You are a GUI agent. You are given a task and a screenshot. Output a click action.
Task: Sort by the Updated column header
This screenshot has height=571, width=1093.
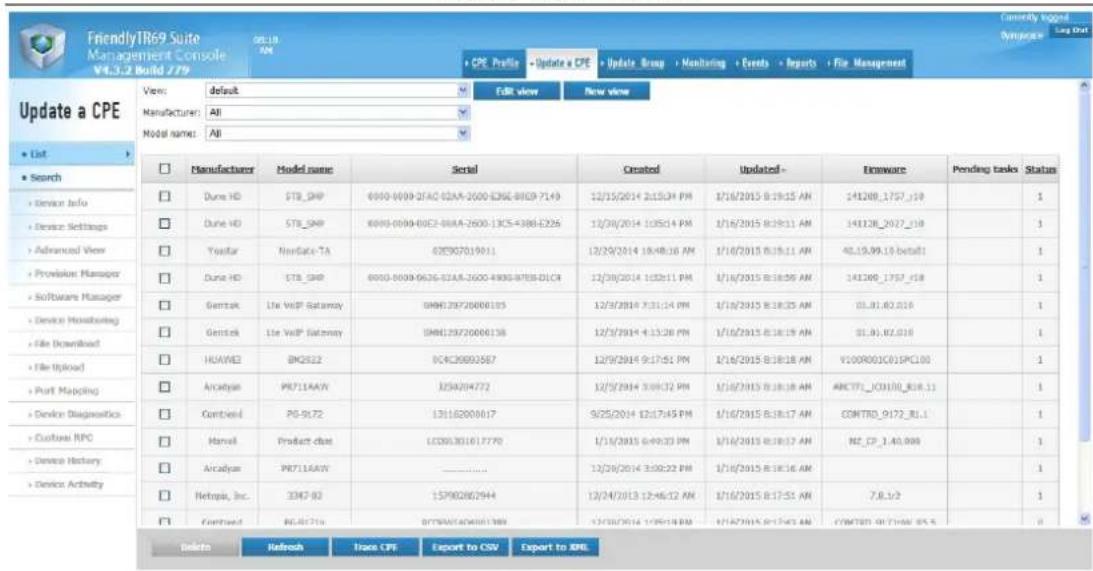point(762,169)
